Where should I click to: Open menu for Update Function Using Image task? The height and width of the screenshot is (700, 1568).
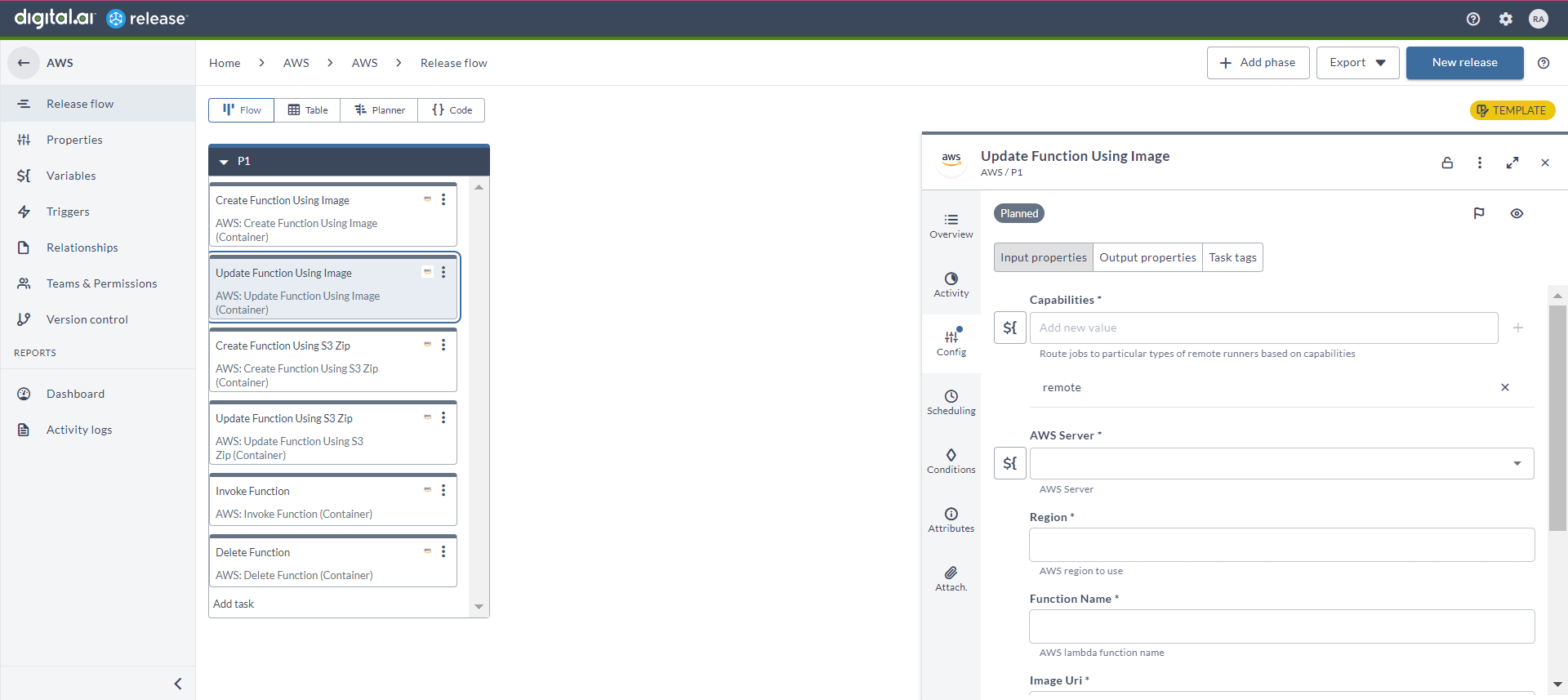pyautogui.click(x=443, y=272)
